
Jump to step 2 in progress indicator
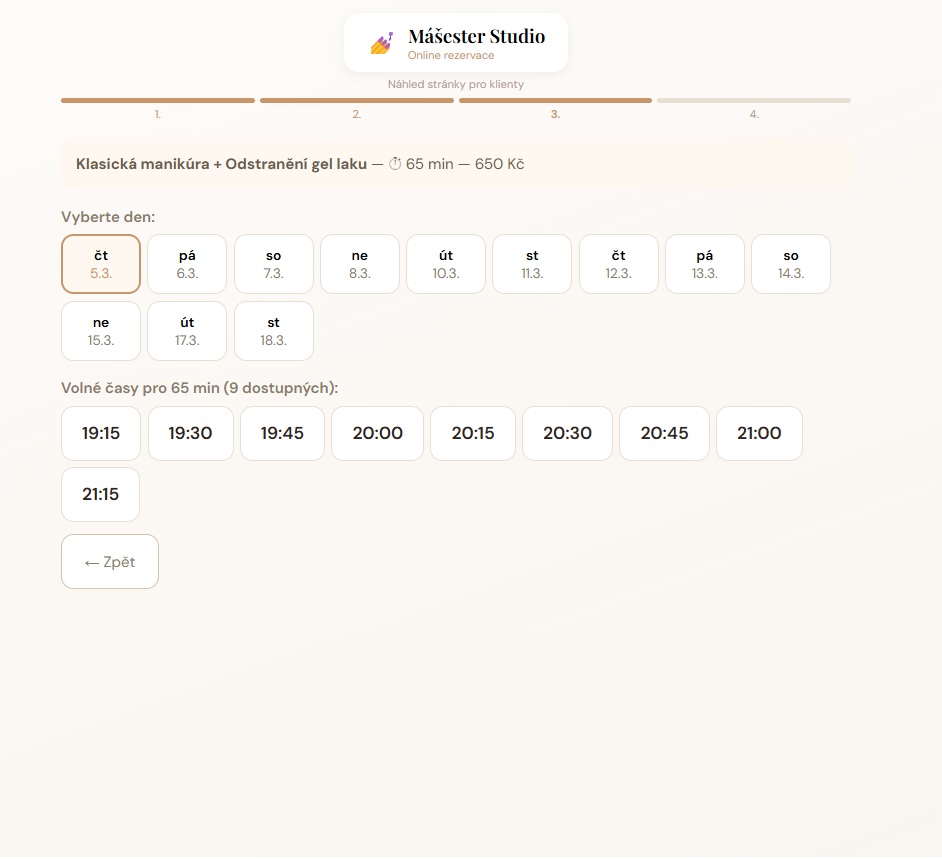[x=357, y=101]
